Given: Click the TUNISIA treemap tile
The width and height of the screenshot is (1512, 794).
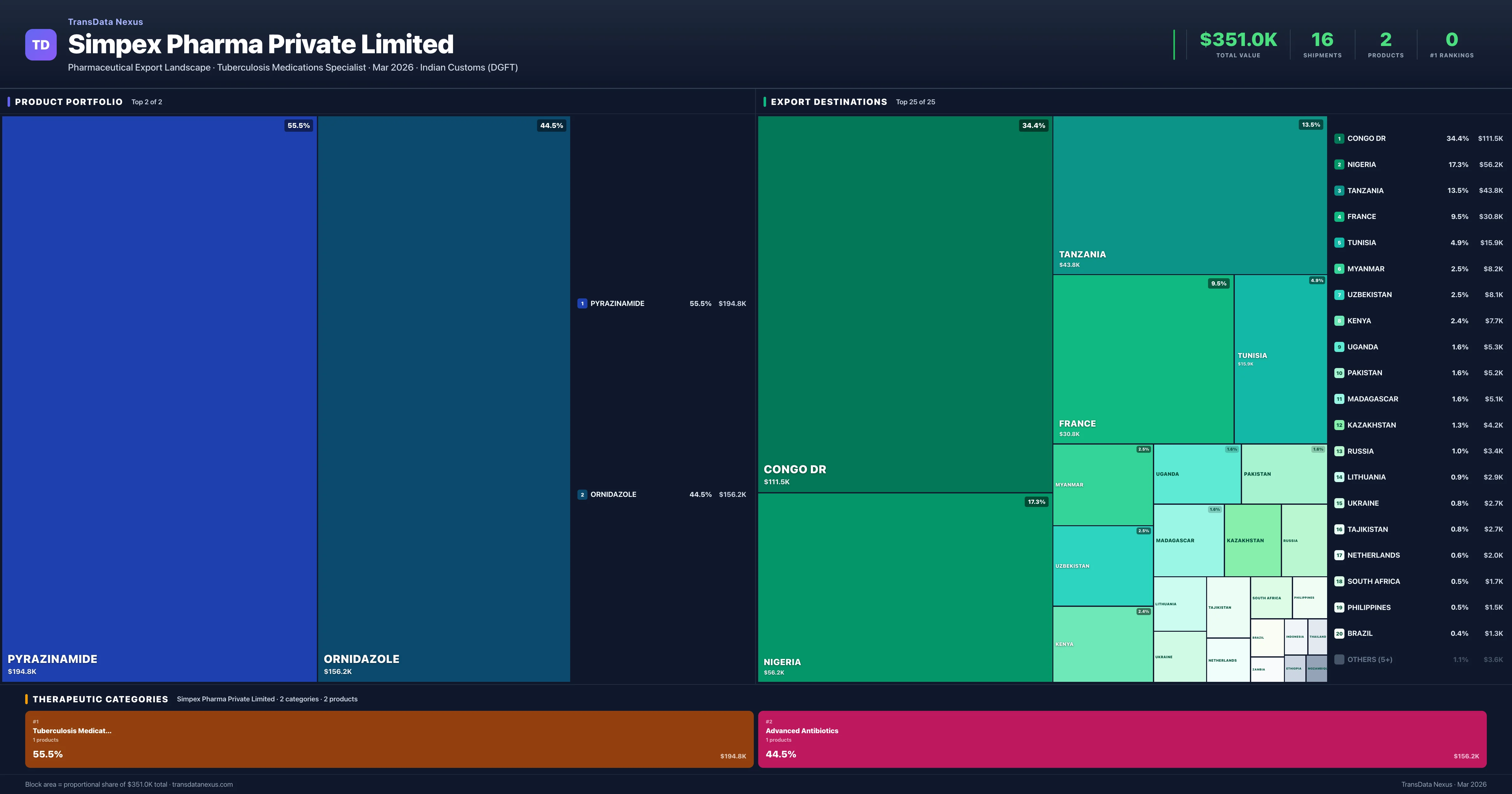Looking at the screenshot, I should pos(1280,359).
